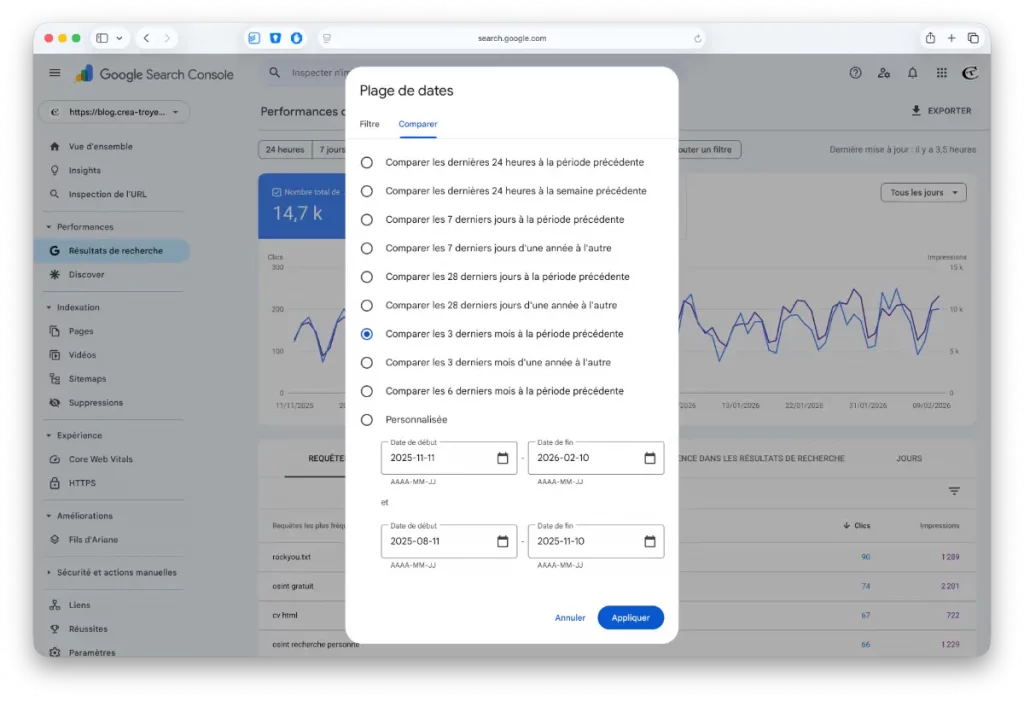Open the calendar picker for Date de début
This screenshot has height=701, width=1024.
(x=504, y=457)
